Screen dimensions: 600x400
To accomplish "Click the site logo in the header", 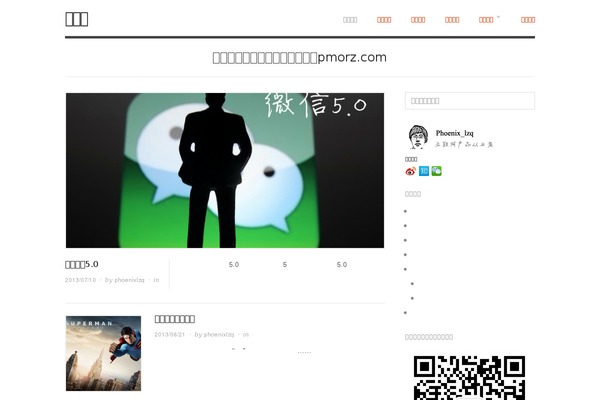I will click(77, 19).
